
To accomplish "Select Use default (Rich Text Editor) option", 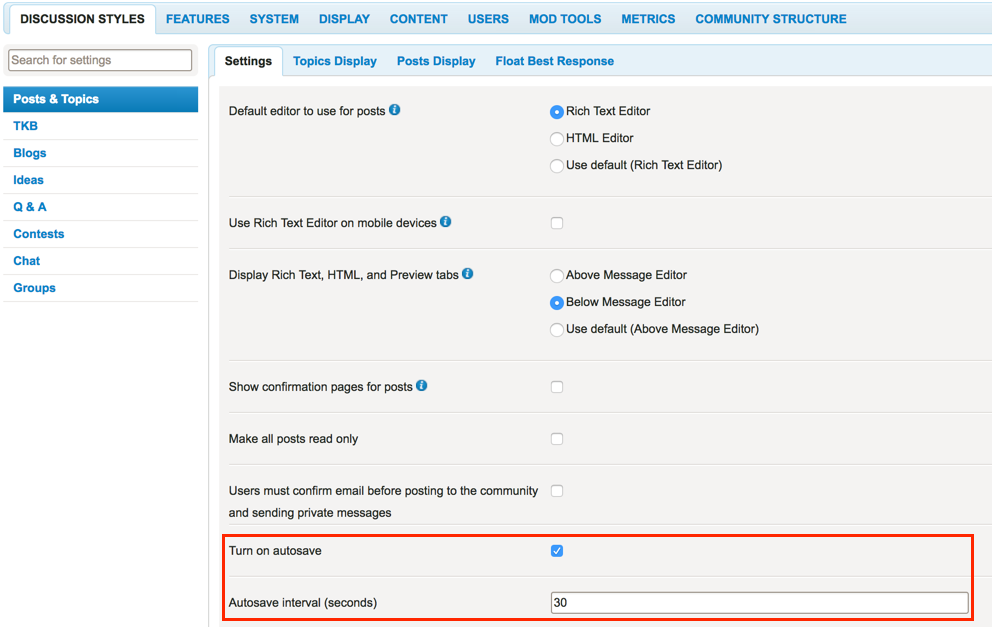I will pos(557,166).
